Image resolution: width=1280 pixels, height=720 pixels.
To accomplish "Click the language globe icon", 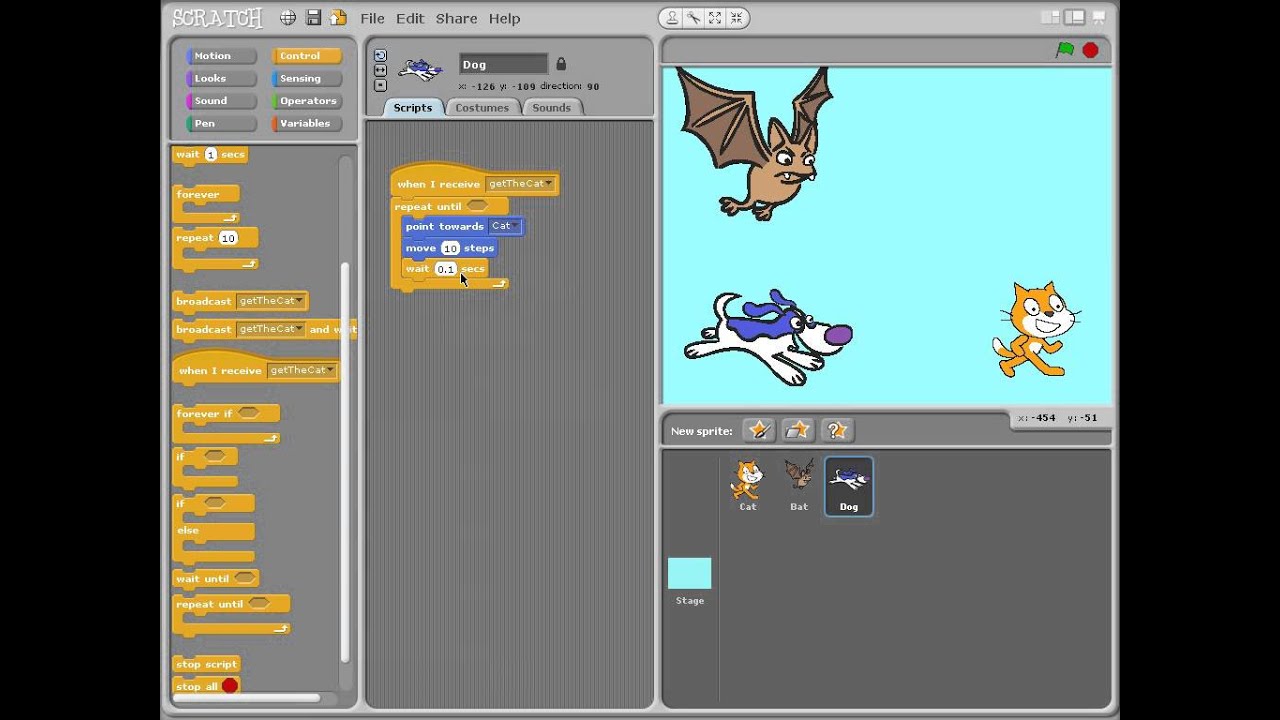I will click(x=288, y=18).
